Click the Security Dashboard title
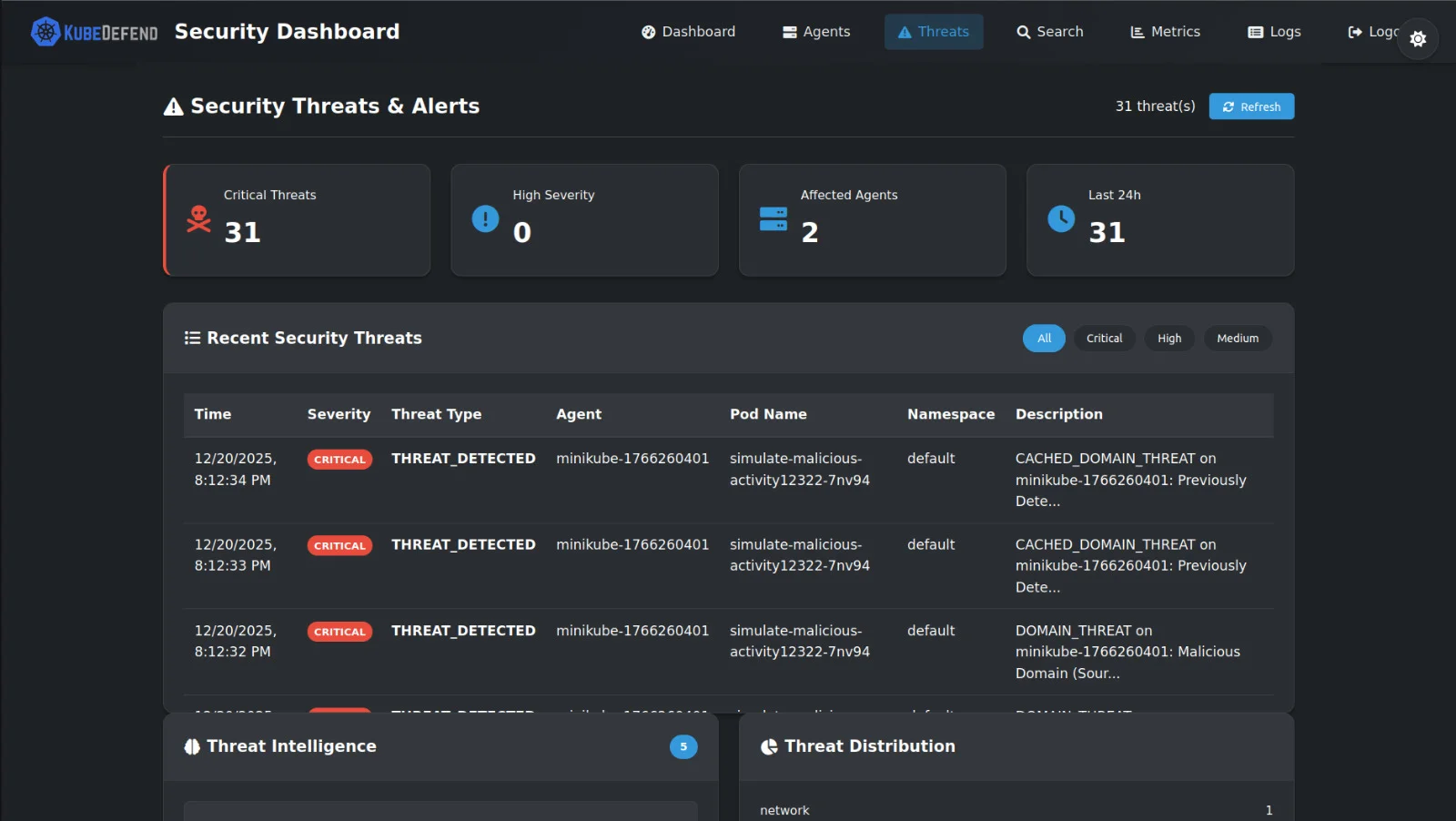 point(287,32)
